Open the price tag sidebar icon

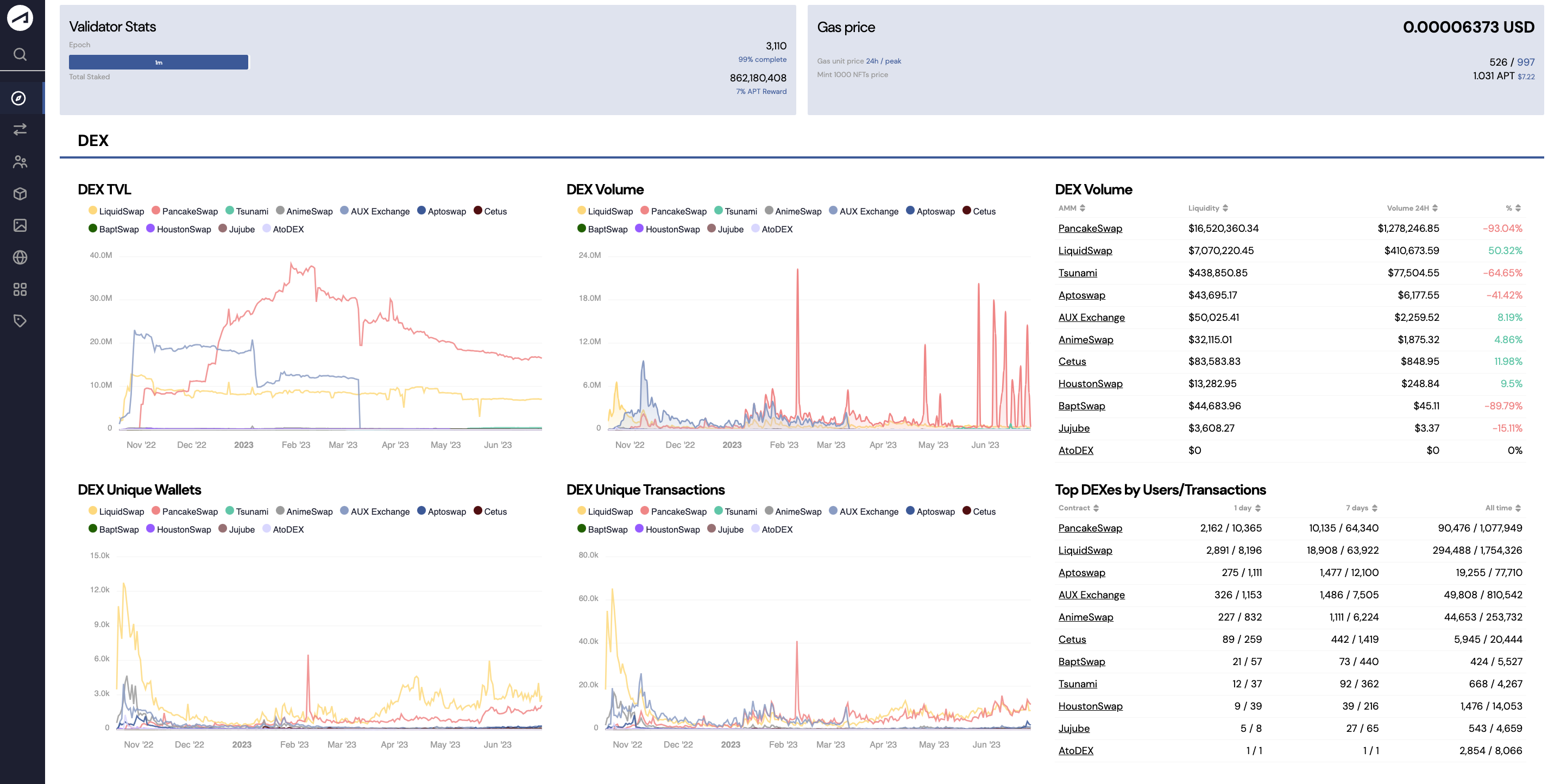point(20,321)
